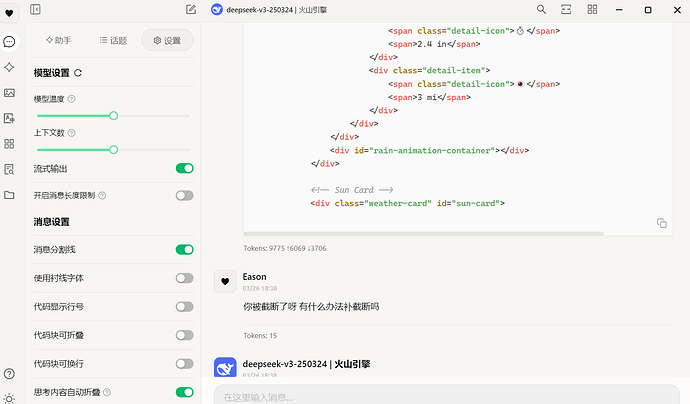
Task: Open the agents sparkle sidebar icon
Action: pyautogui.click(x=9, y=67)
